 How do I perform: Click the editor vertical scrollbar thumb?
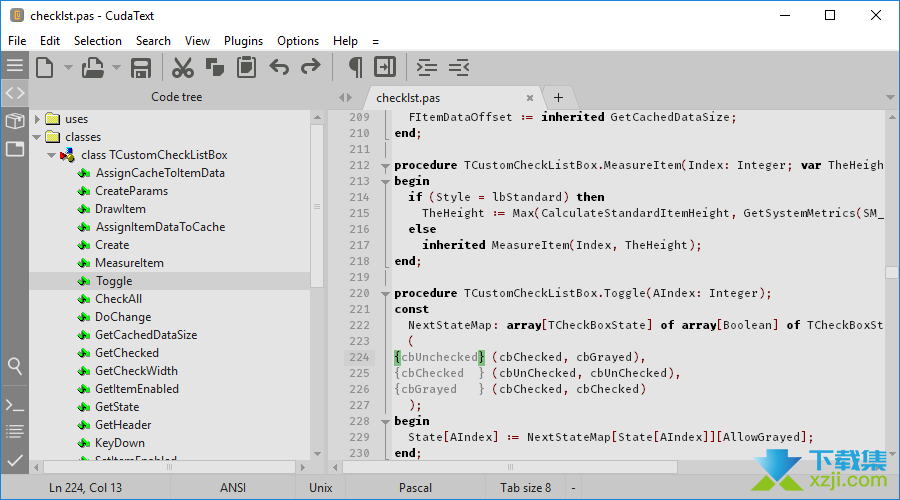pyautogui.click(x=891, y=272)
